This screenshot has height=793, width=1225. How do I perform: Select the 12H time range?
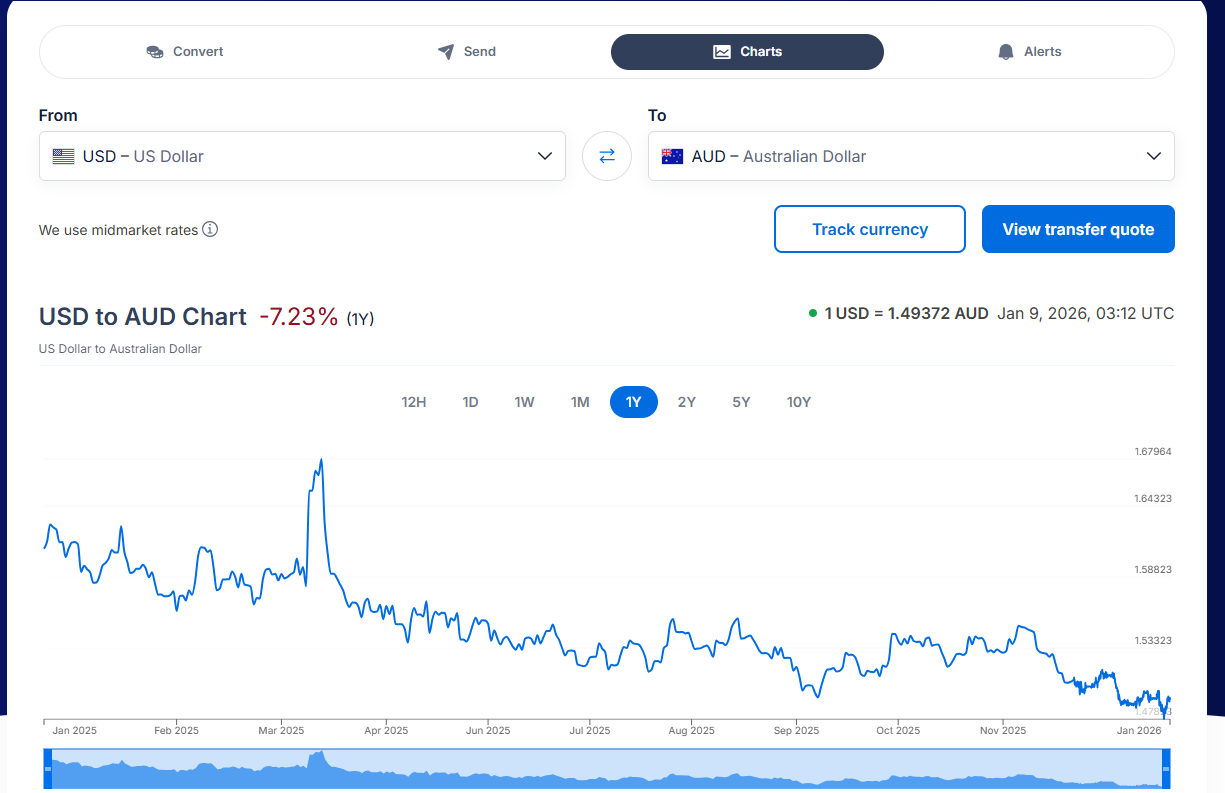click(414, 402)
